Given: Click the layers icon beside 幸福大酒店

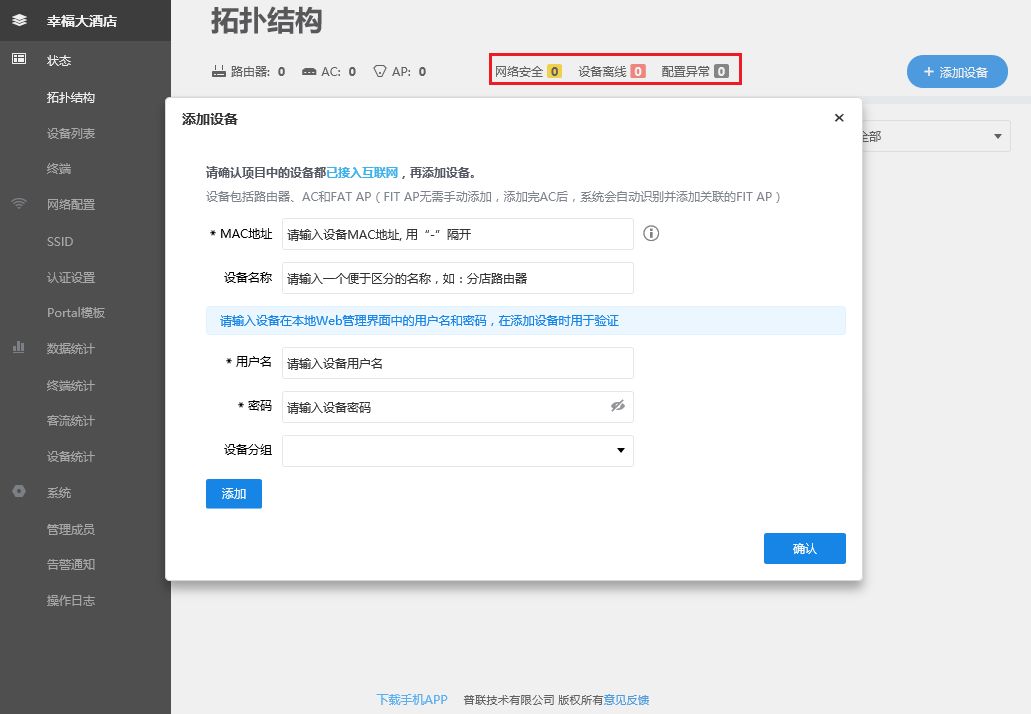Looking at the screenshot, I should coord(19,20).
